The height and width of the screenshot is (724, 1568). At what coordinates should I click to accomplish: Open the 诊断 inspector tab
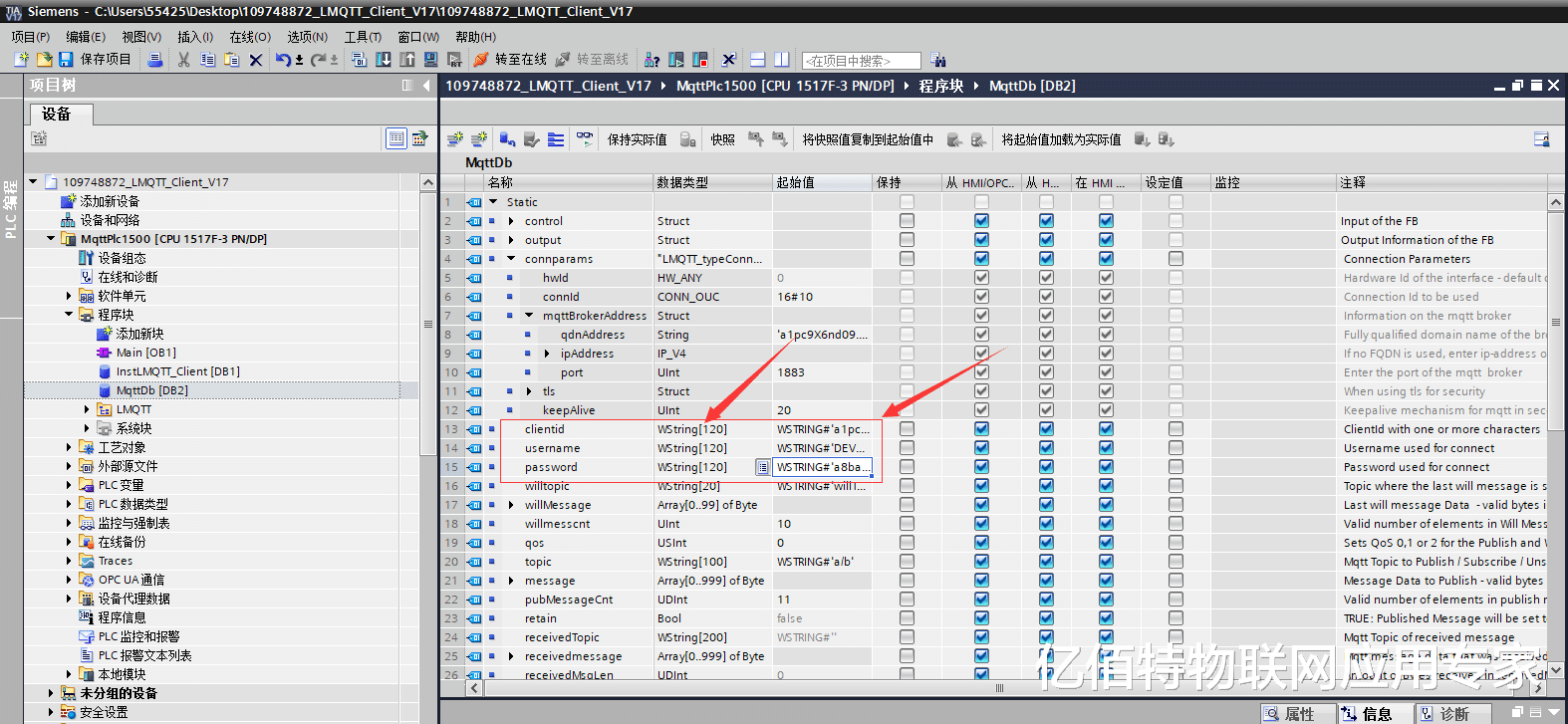point(1453,714)
